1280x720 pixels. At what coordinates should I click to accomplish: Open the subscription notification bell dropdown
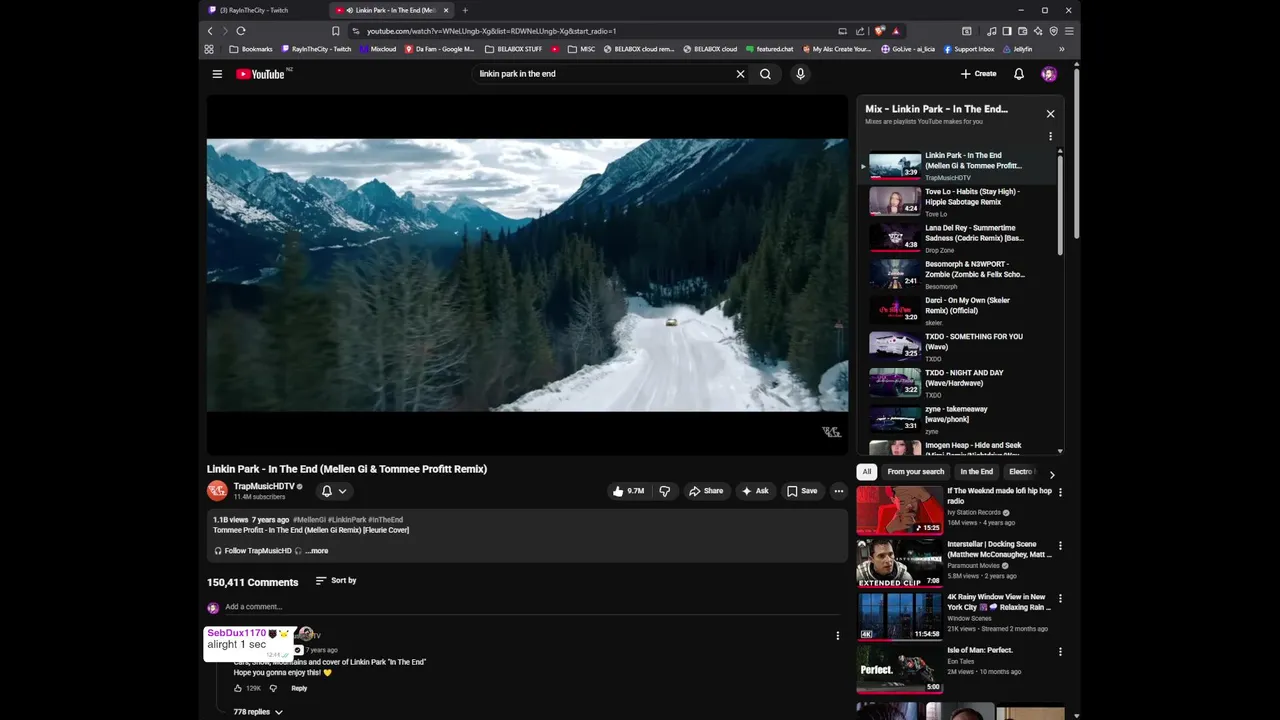[334, 491]
